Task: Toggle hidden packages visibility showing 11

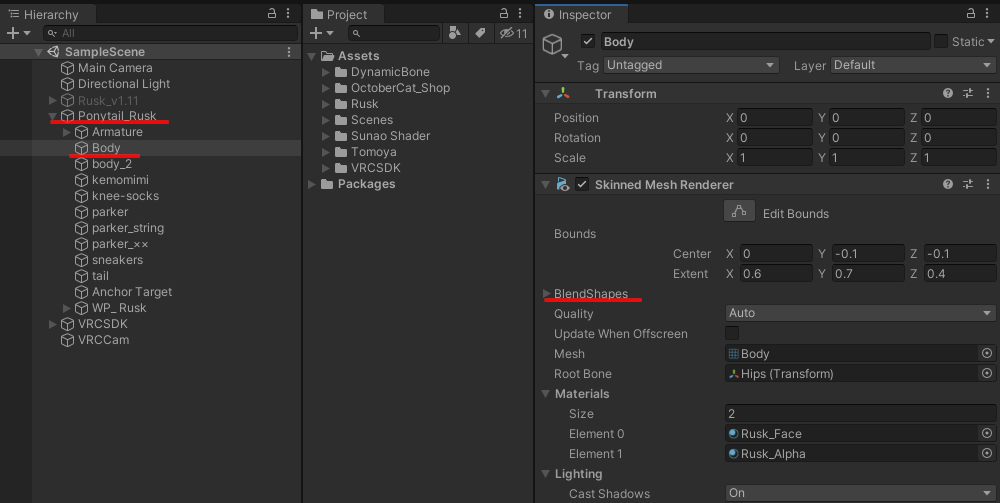Action: pyautogui.click(x=513, y=33)
